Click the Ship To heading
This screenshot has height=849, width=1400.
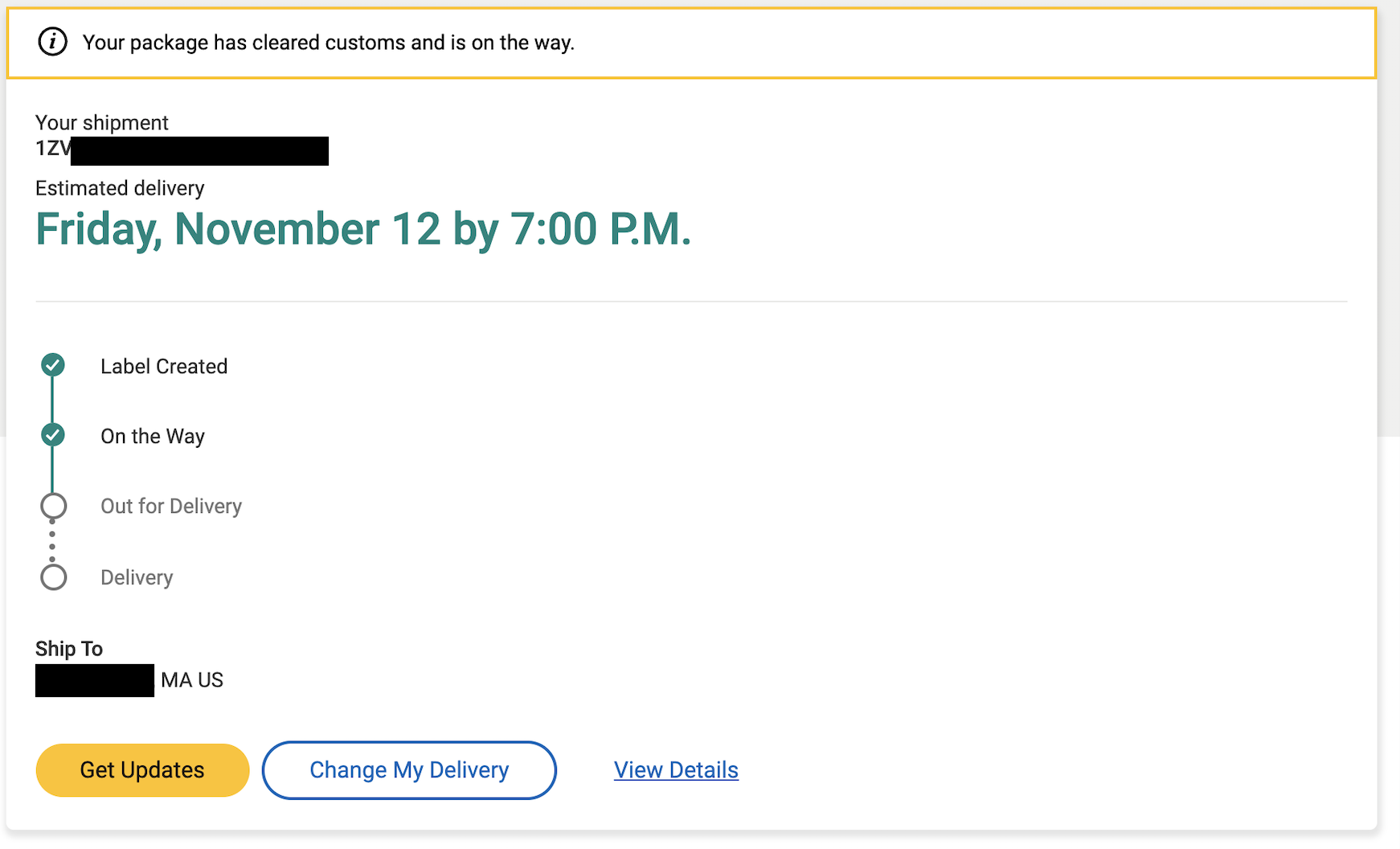coord(69,649)
